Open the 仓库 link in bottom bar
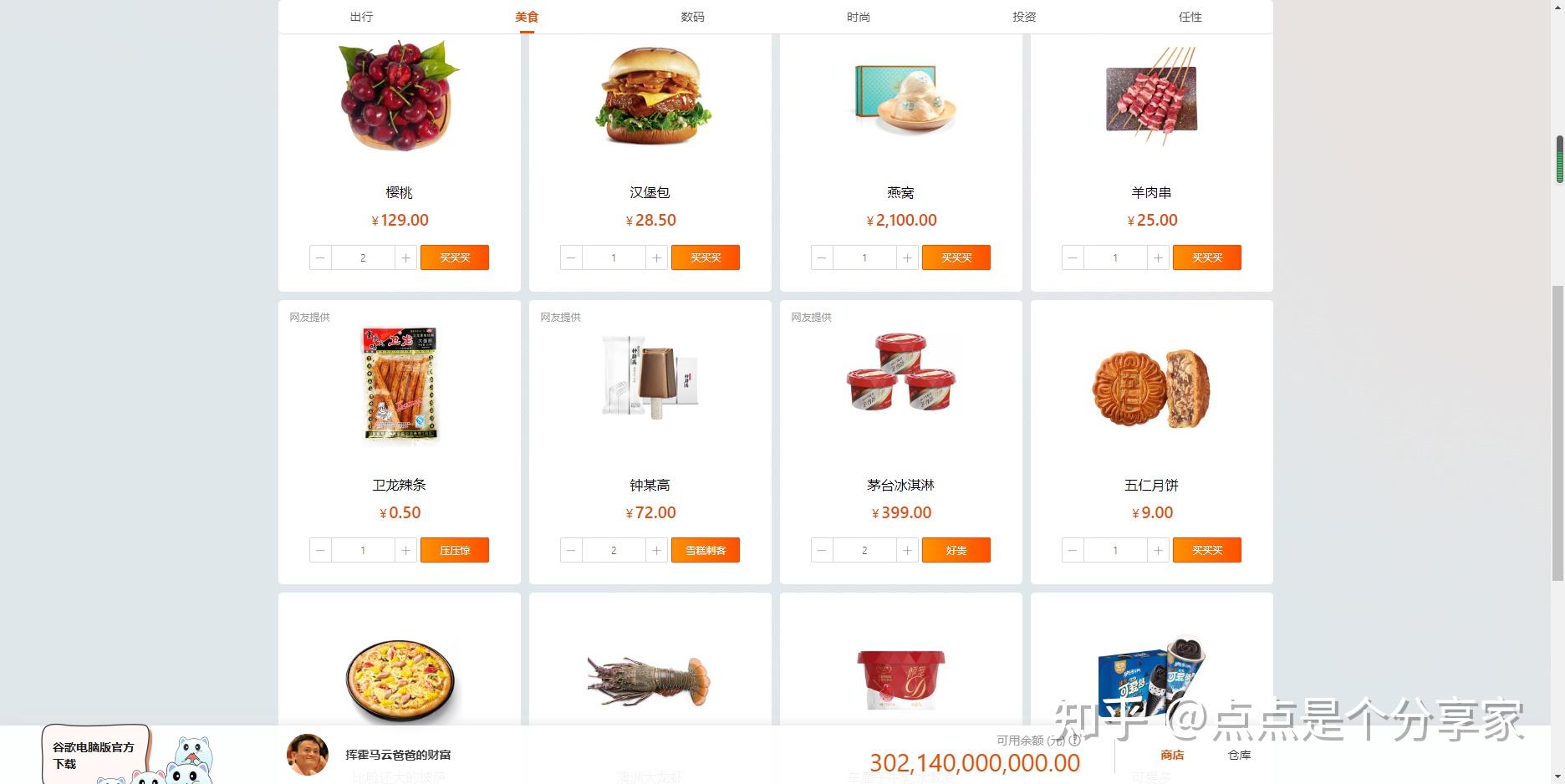 pos(1239,755)
